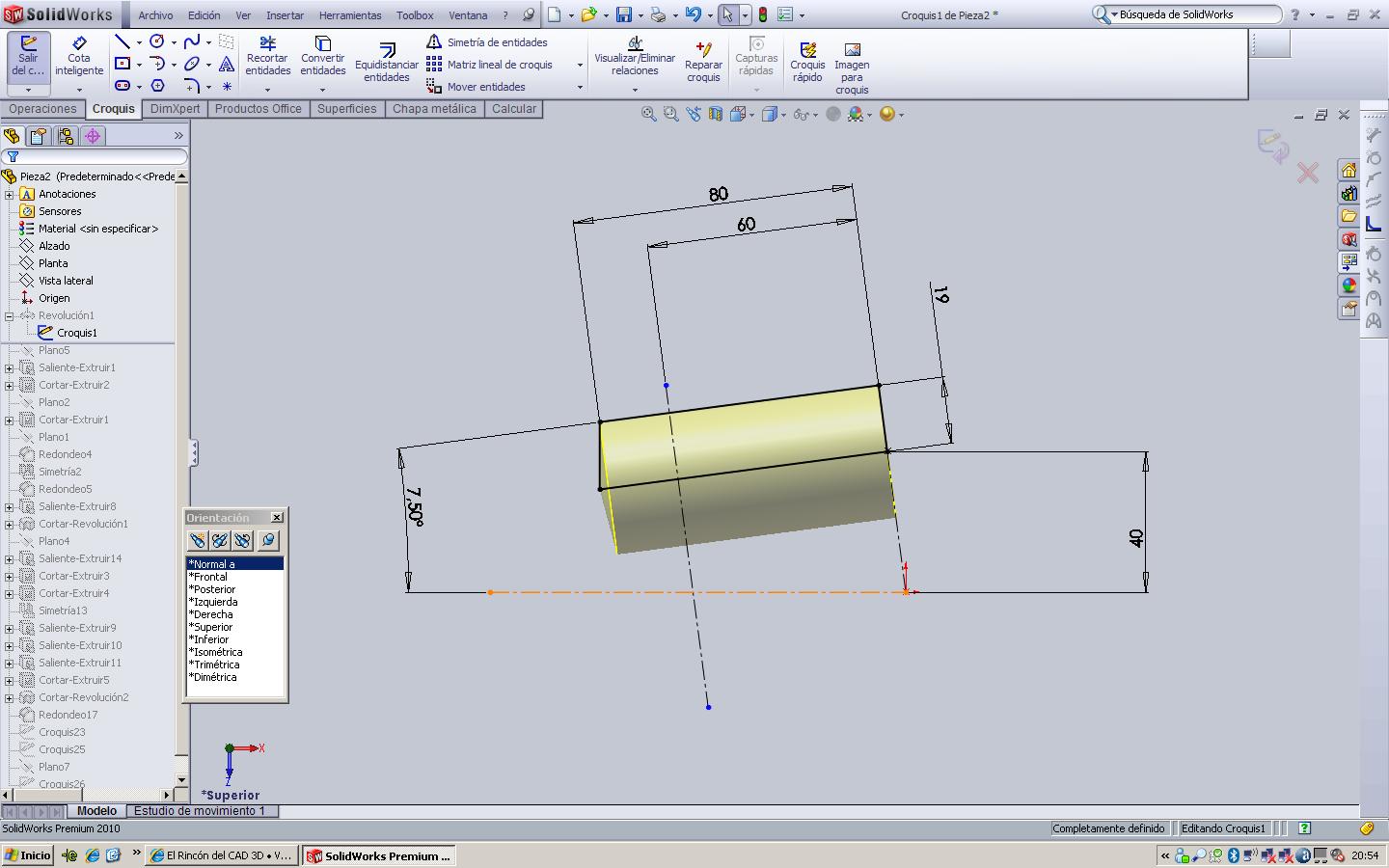This screenshot has height=868, width=1389.
Task: Select *Superior in Orientación list
Action: click(x=235, y=627)
